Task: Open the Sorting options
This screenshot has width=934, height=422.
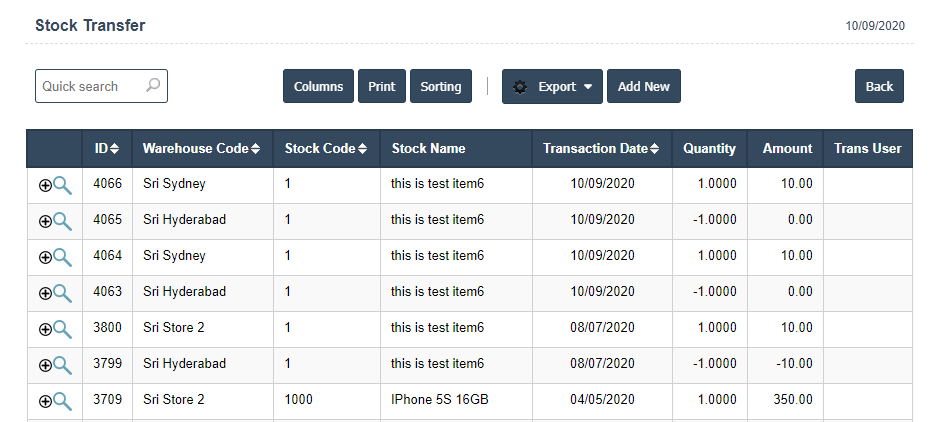Action: point(441,87)
